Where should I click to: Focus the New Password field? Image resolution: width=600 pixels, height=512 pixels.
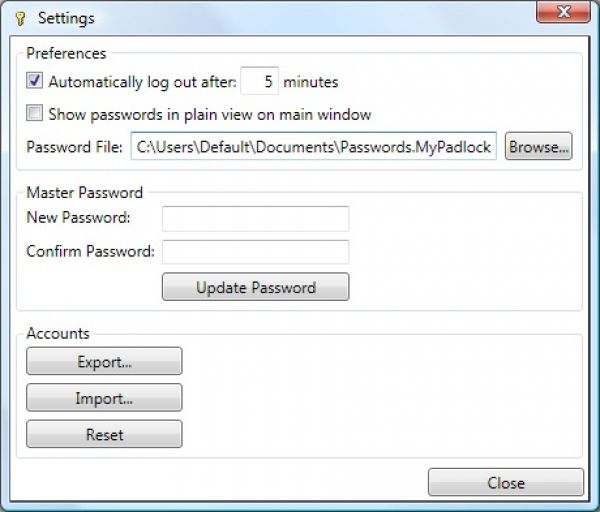[x=255, y=219]
